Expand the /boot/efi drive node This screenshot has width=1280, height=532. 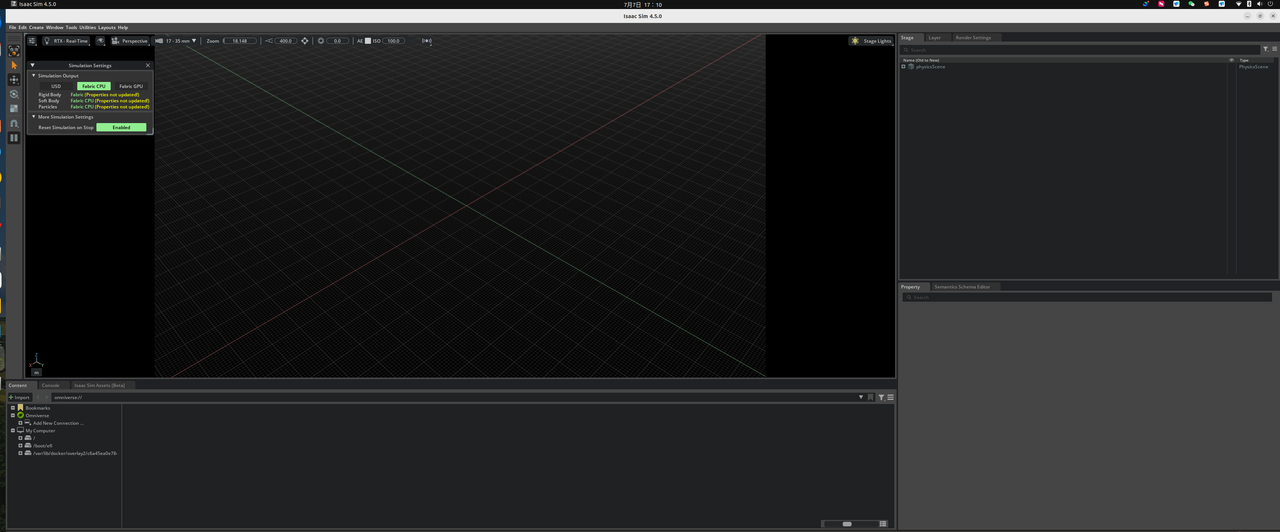coord(20,445)
